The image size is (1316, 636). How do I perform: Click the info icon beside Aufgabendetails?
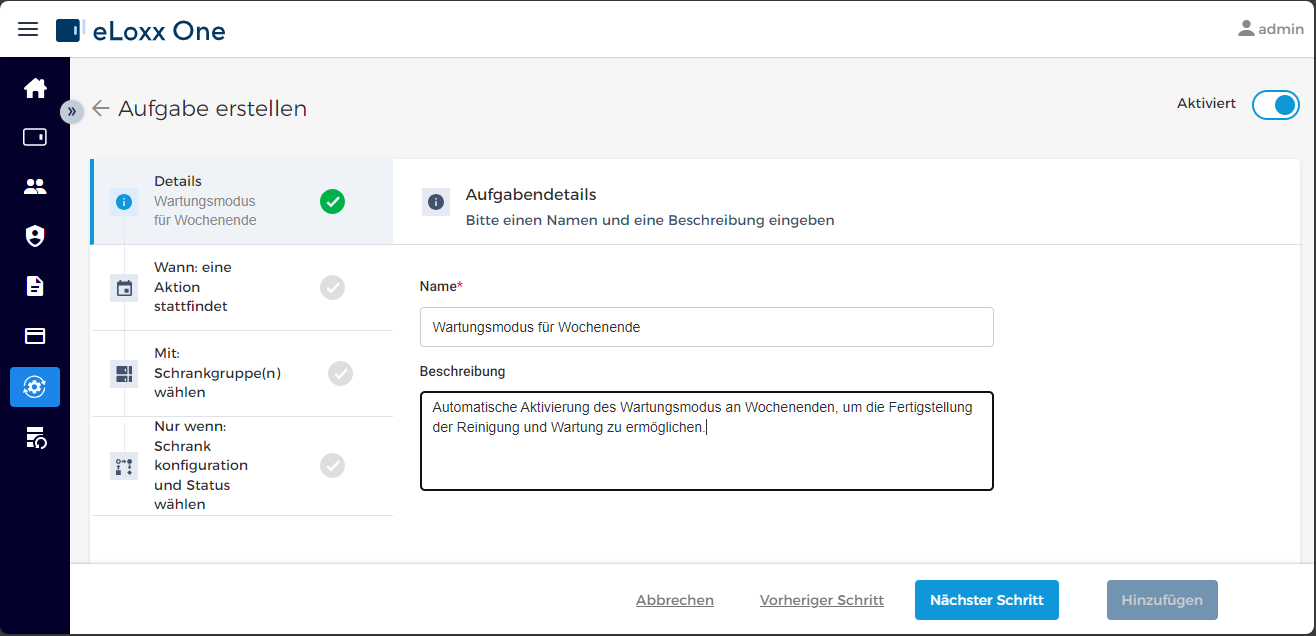click(436, 202)
